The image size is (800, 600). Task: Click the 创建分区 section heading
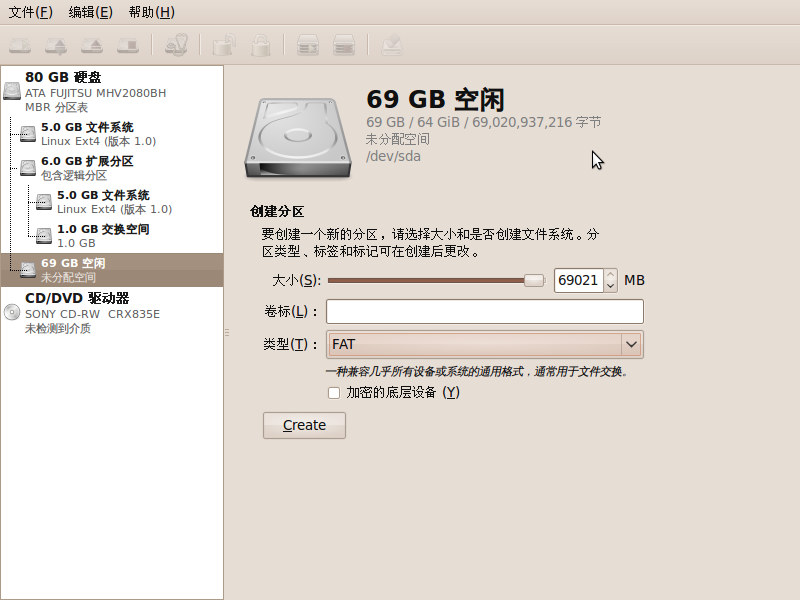pos(277,211)
